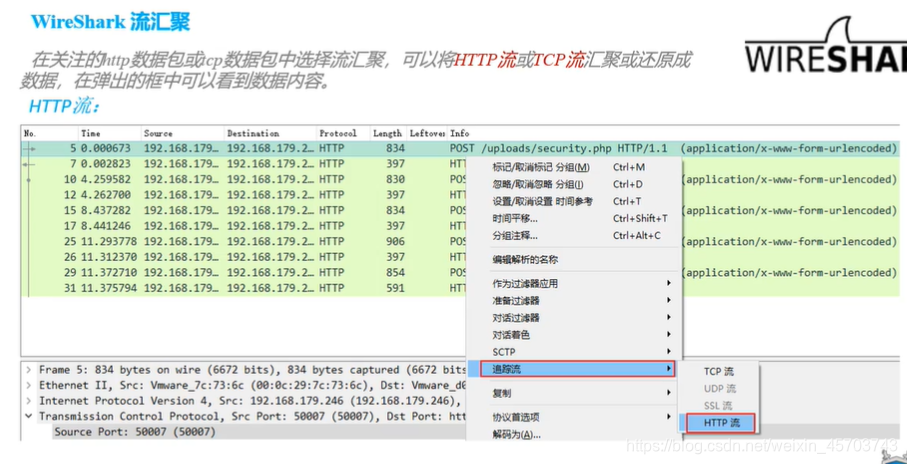Open the 准备过滤器 submenu

click(574, 301)
